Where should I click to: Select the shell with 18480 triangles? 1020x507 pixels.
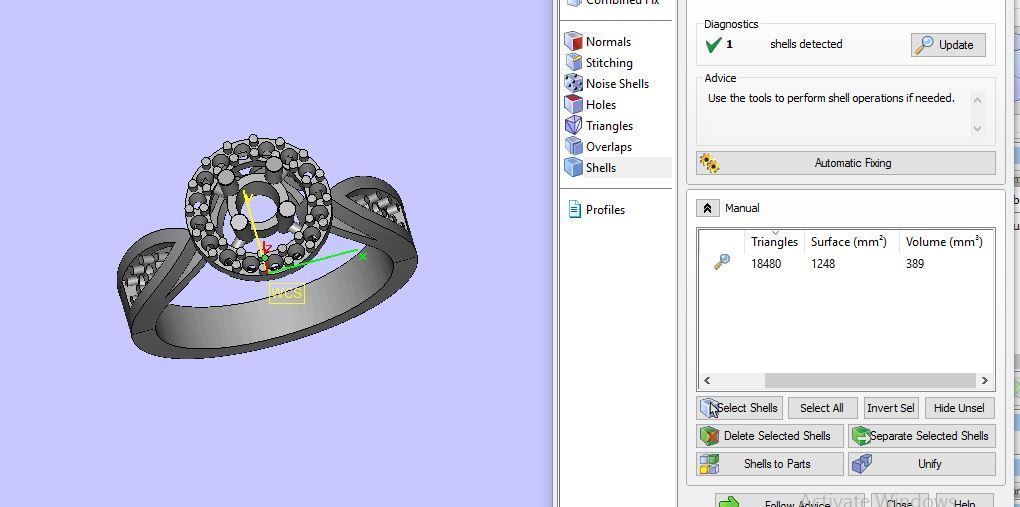[x=766, y=264]
